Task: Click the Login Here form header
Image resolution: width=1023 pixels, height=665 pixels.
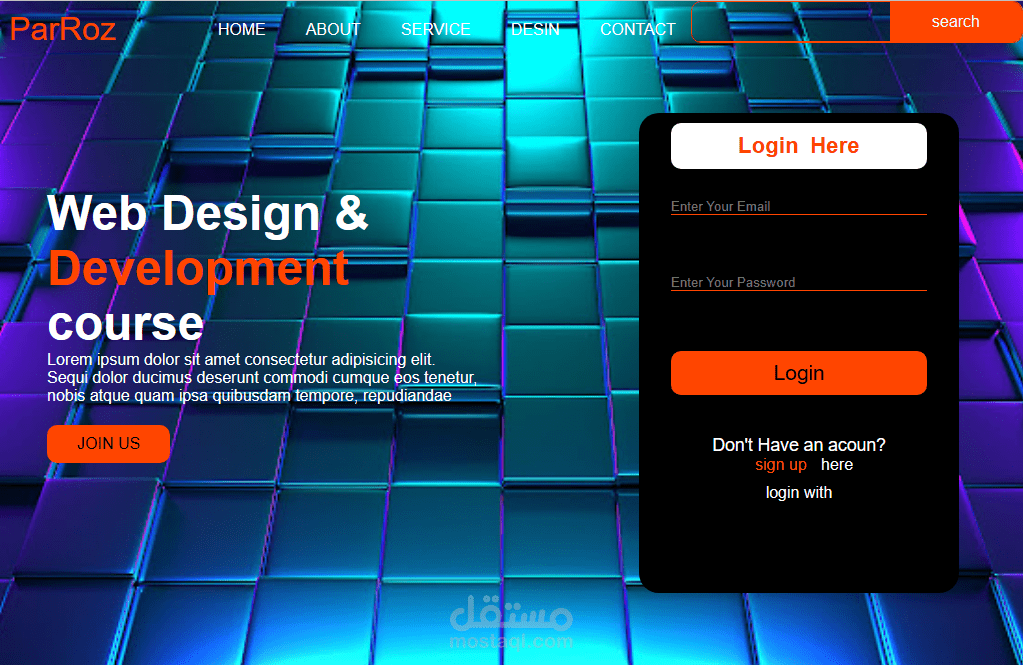Action: point(798,145)
